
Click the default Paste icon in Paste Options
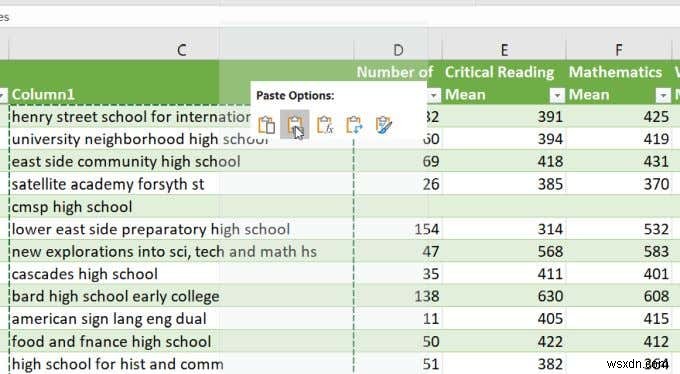[266, 125]
